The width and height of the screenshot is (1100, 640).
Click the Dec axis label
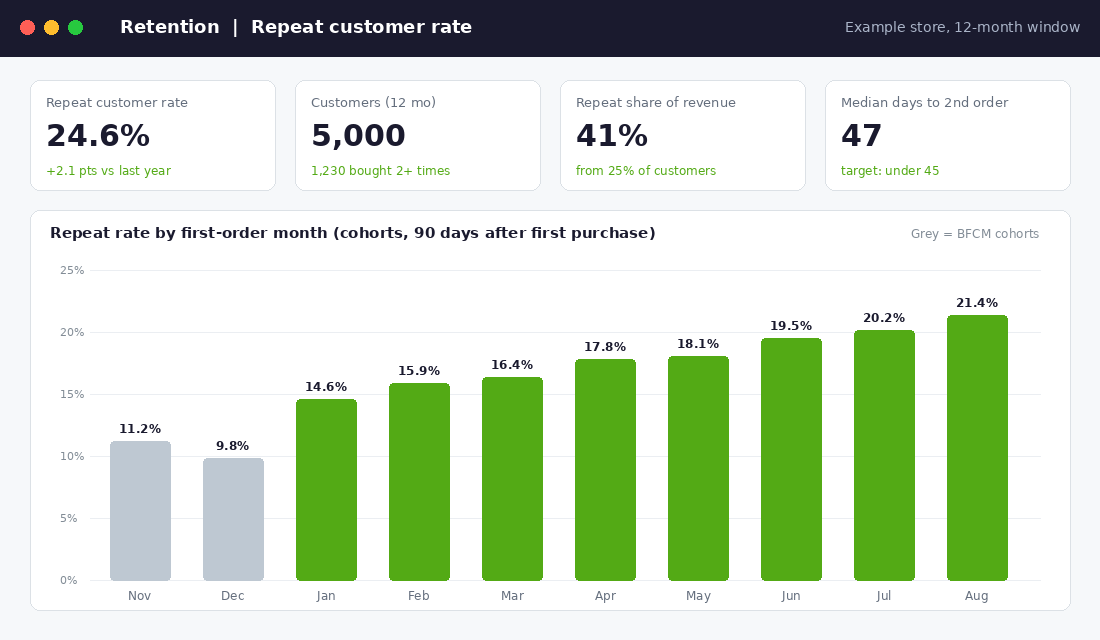233,596
